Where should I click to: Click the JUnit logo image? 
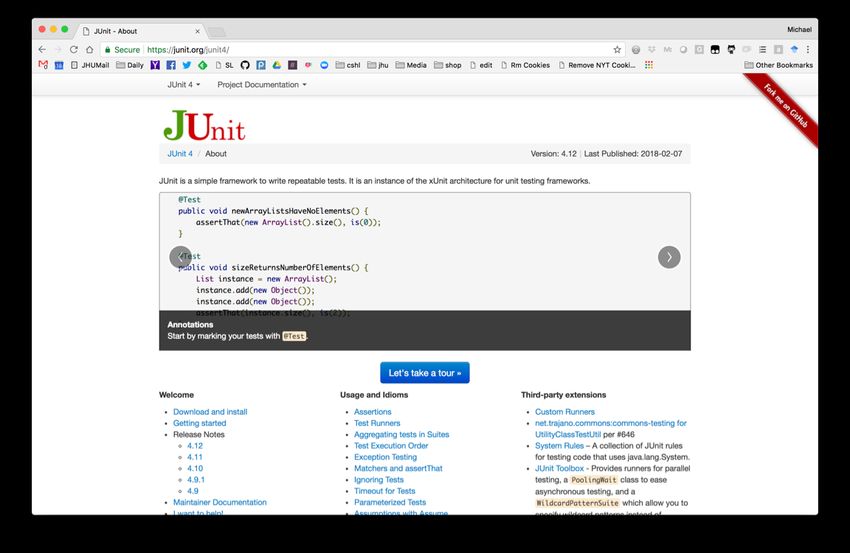(204, 125)
